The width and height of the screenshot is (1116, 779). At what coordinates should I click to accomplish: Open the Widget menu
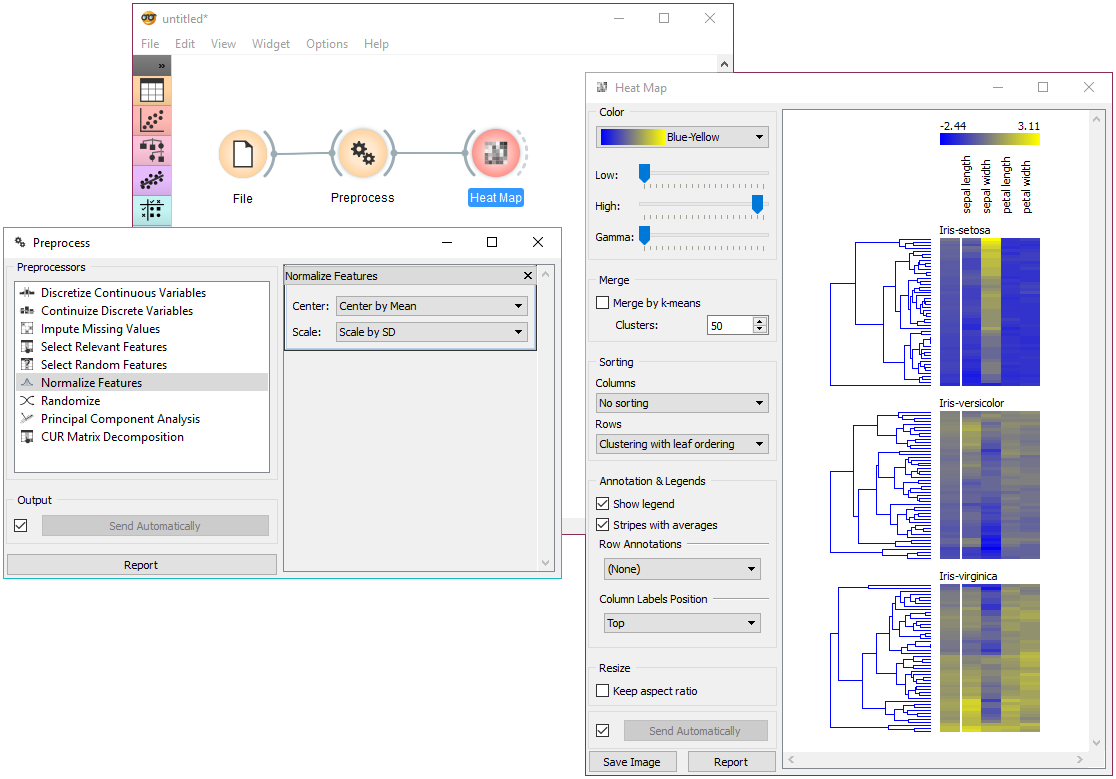270,44
